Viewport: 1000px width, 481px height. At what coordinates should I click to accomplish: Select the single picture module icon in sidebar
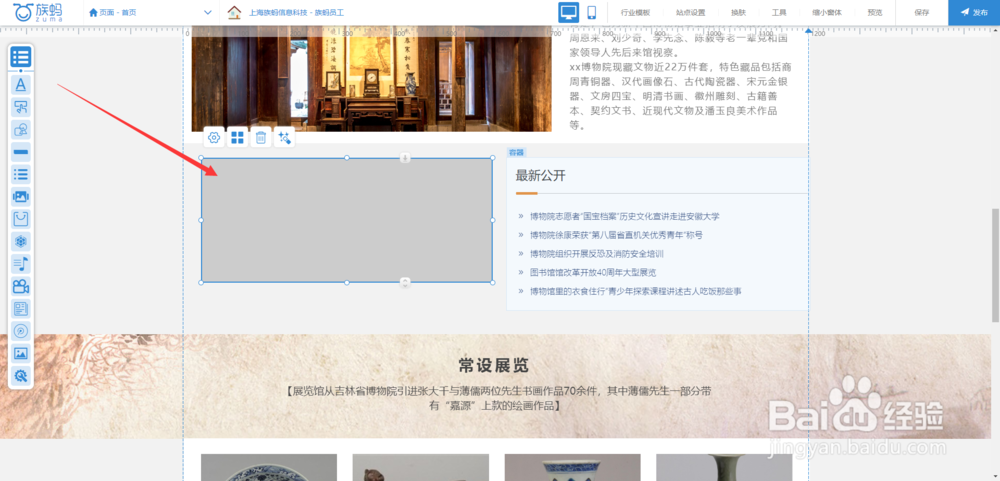coord(20,353)
